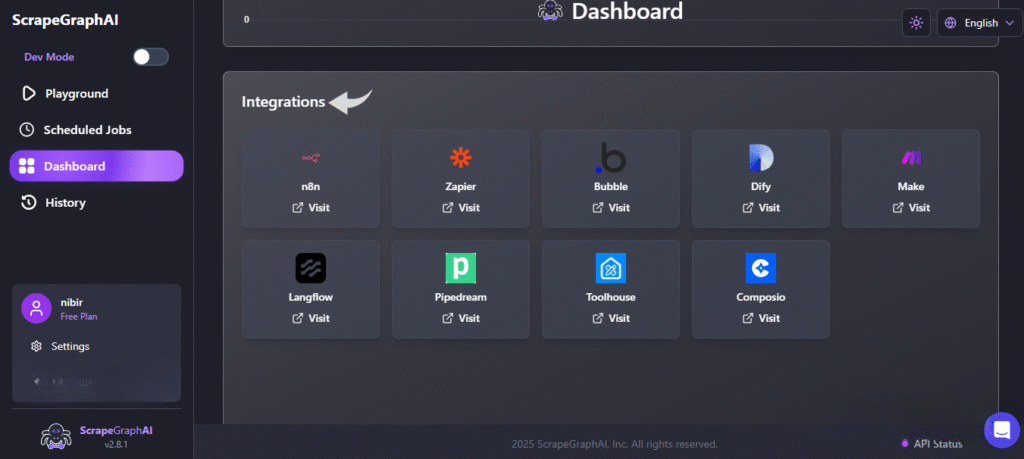
Task: Click the Zapier orange asterisk logo
Action: [x=460, y=158]
